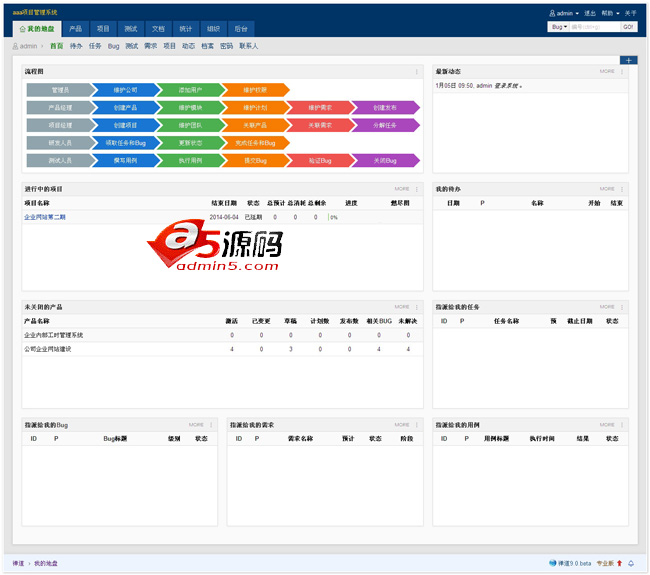Open options menu of 进行中的项目 panel
Image resolution: width=650 pixels, height=575 pixels.
click(x=417, y=189)
